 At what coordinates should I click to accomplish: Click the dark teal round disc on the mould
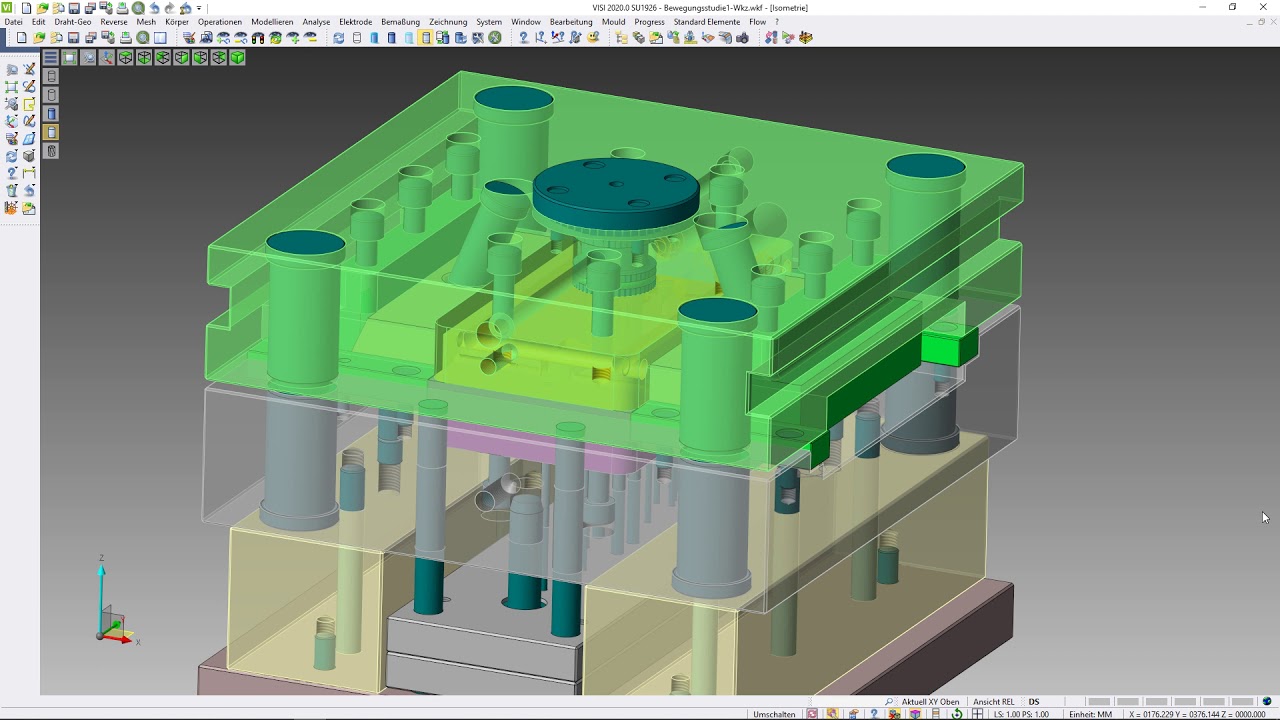click(x=615, y=193)
